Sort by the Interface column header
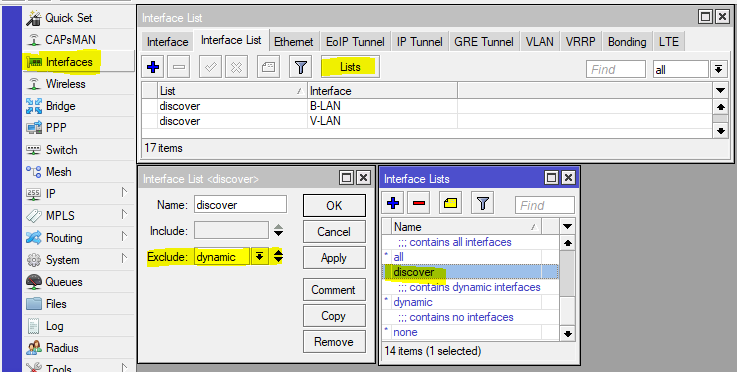This screenshot has height=372, width=737. (x=382, y=91)
